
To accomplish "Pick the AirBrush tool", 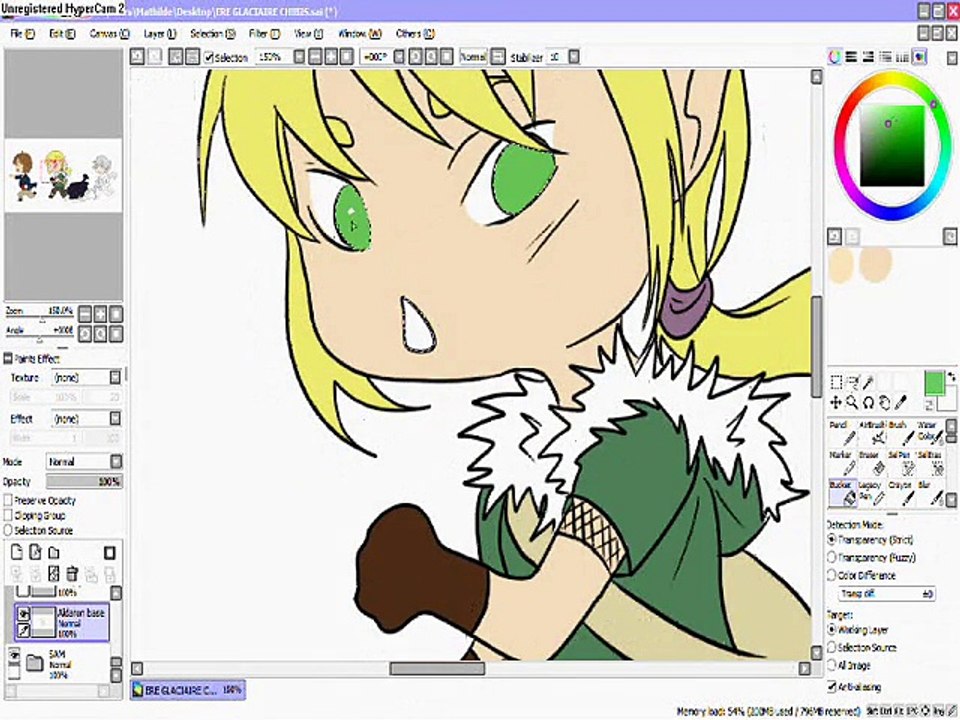I will 872,433.
